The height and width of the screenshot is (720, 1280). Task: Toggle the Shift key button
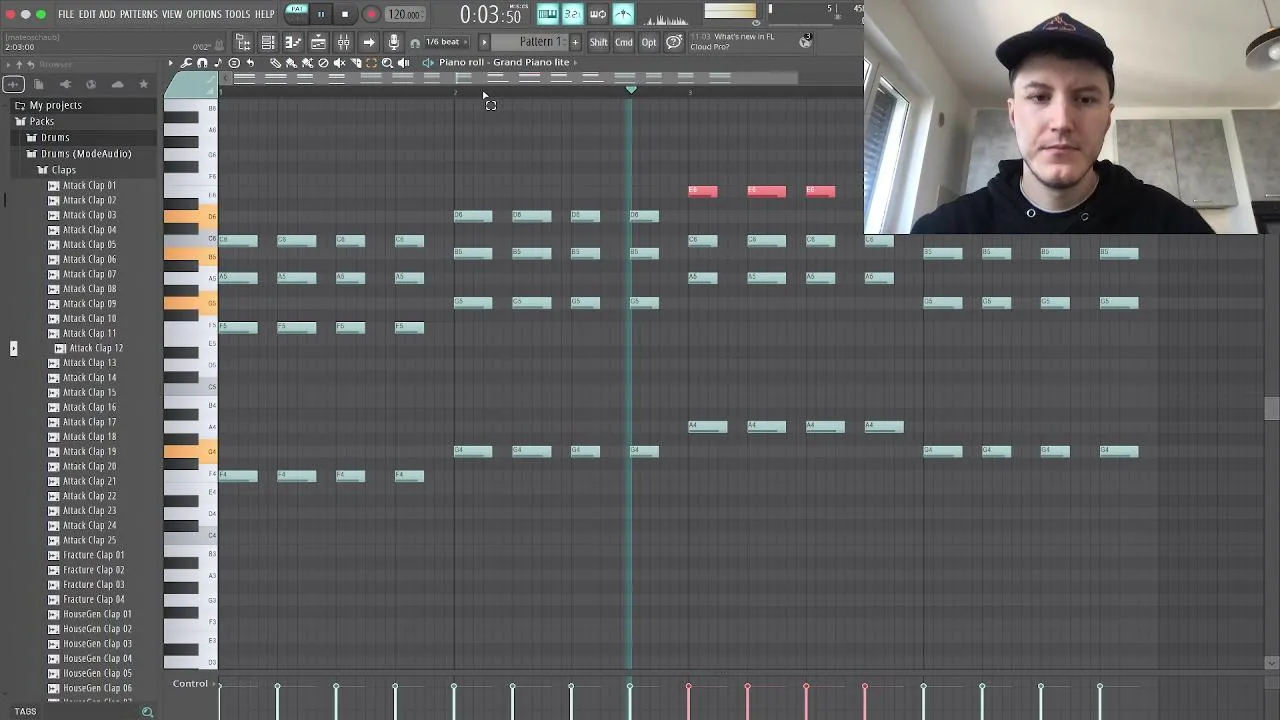[598, 42]
